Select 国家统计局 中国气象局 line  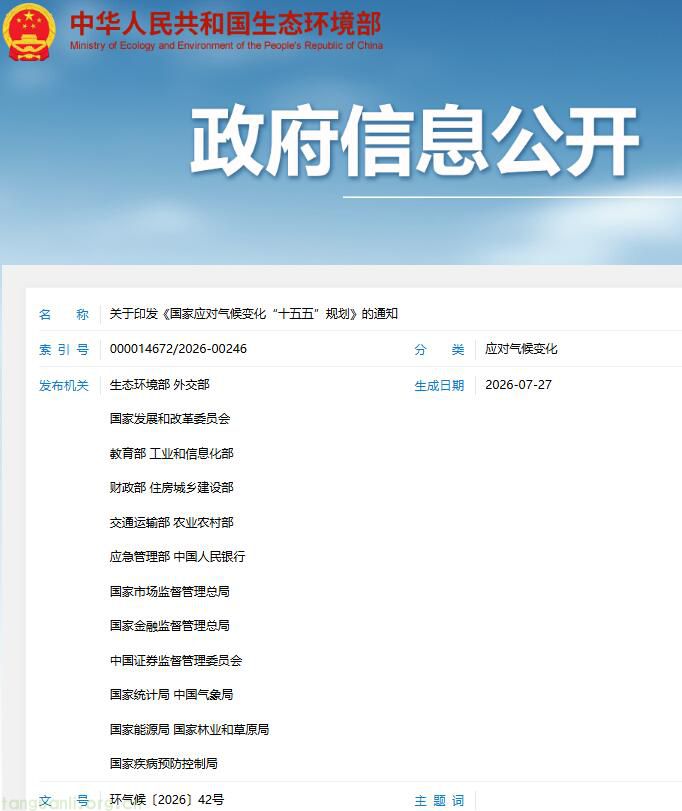[172, 695]
